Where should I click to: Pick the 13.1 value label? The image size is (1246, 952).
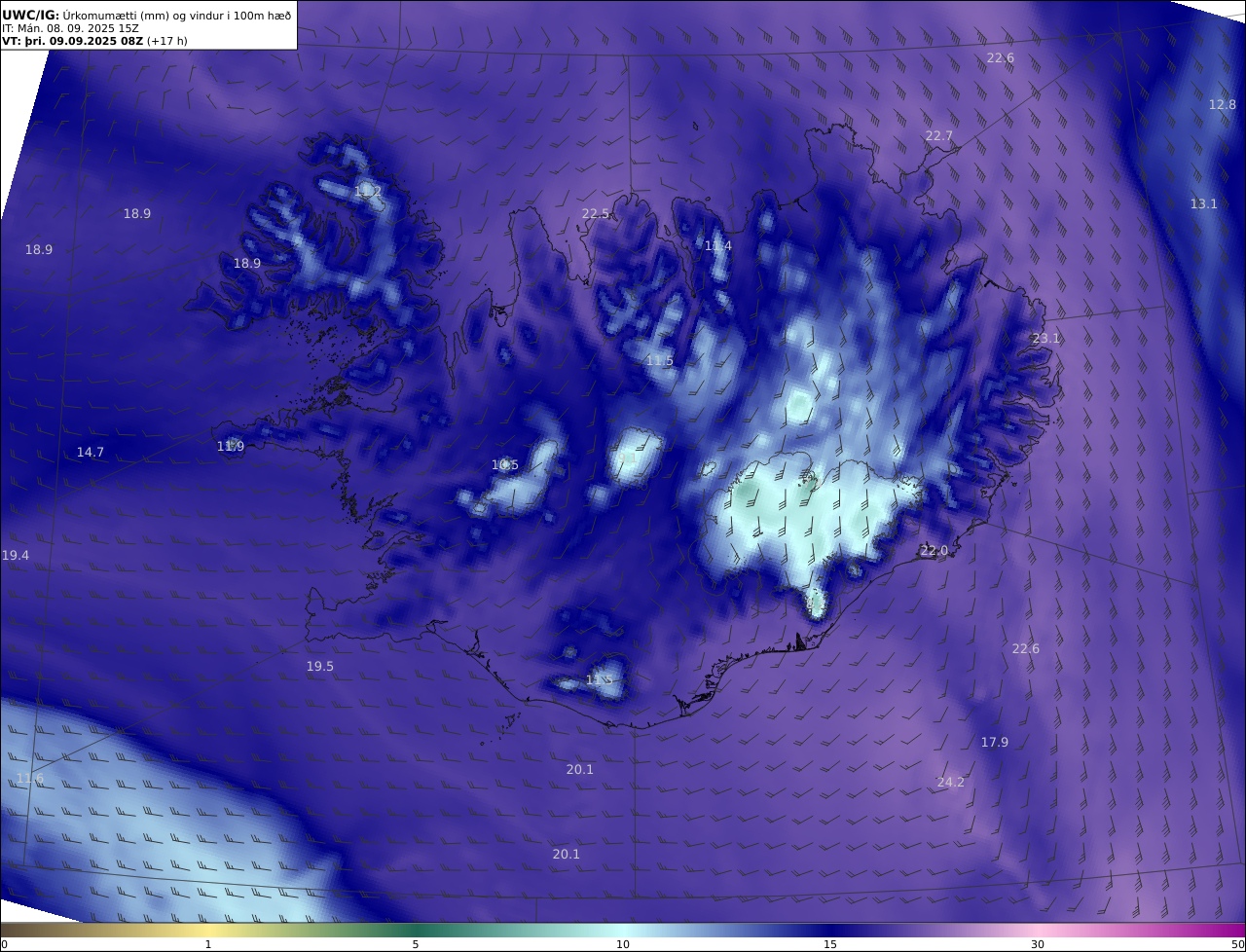1204,204
